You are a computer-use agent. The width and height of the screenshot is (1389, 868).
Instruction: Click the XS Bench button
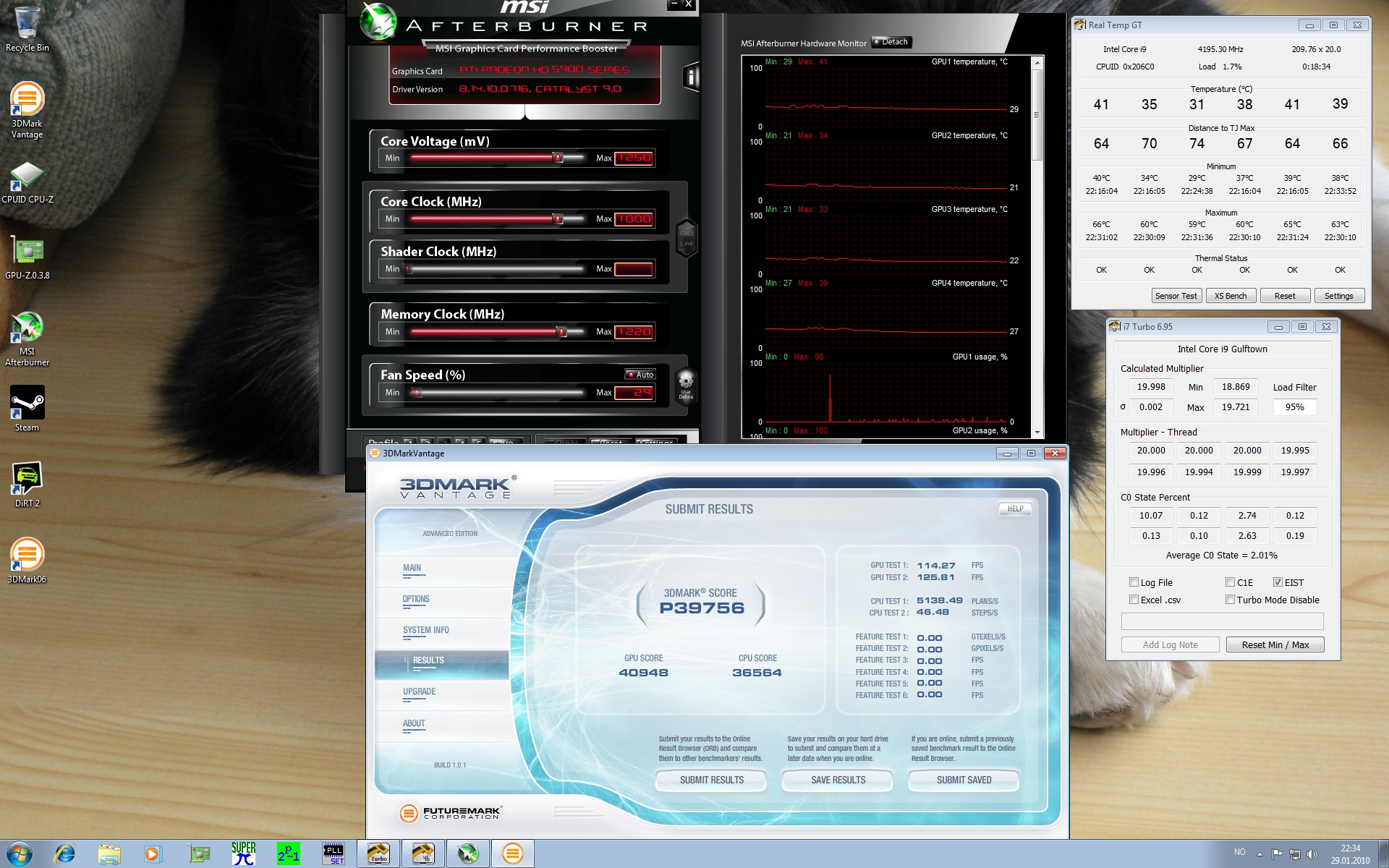tap(1231, 296)
